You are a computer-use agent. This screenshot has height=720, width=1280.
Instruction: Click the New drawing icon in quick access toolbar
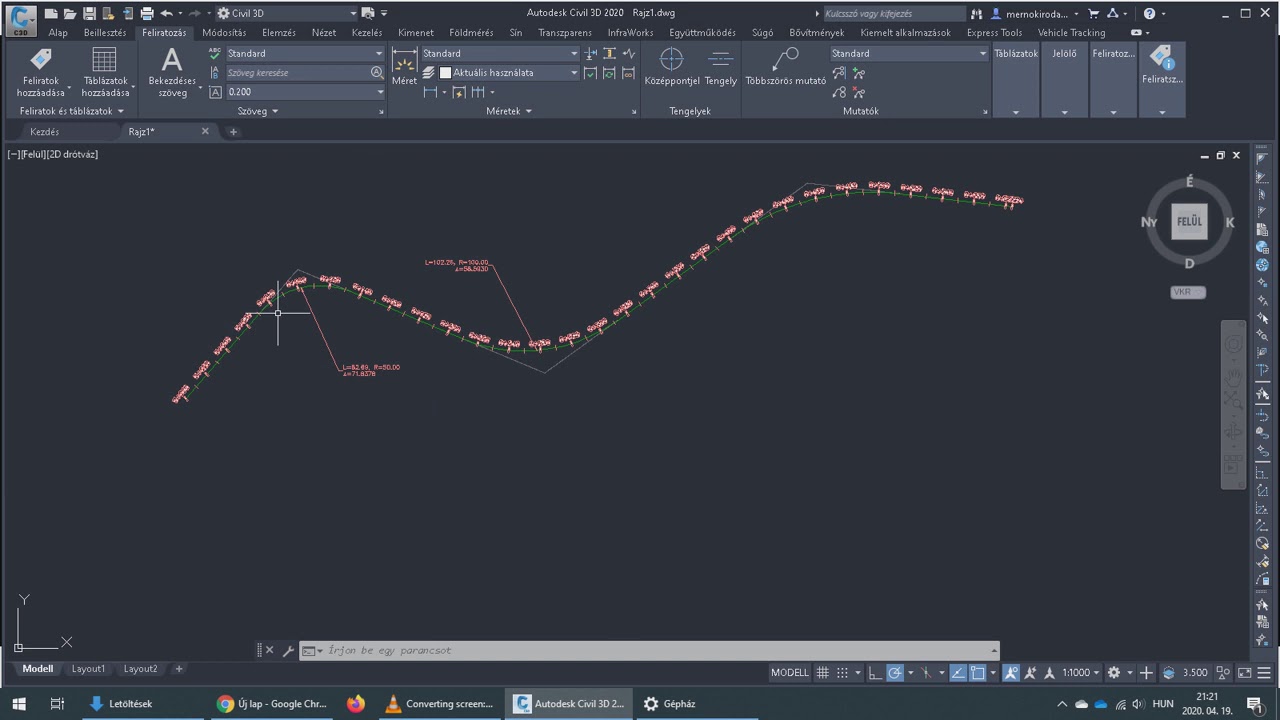coord(50,14)
